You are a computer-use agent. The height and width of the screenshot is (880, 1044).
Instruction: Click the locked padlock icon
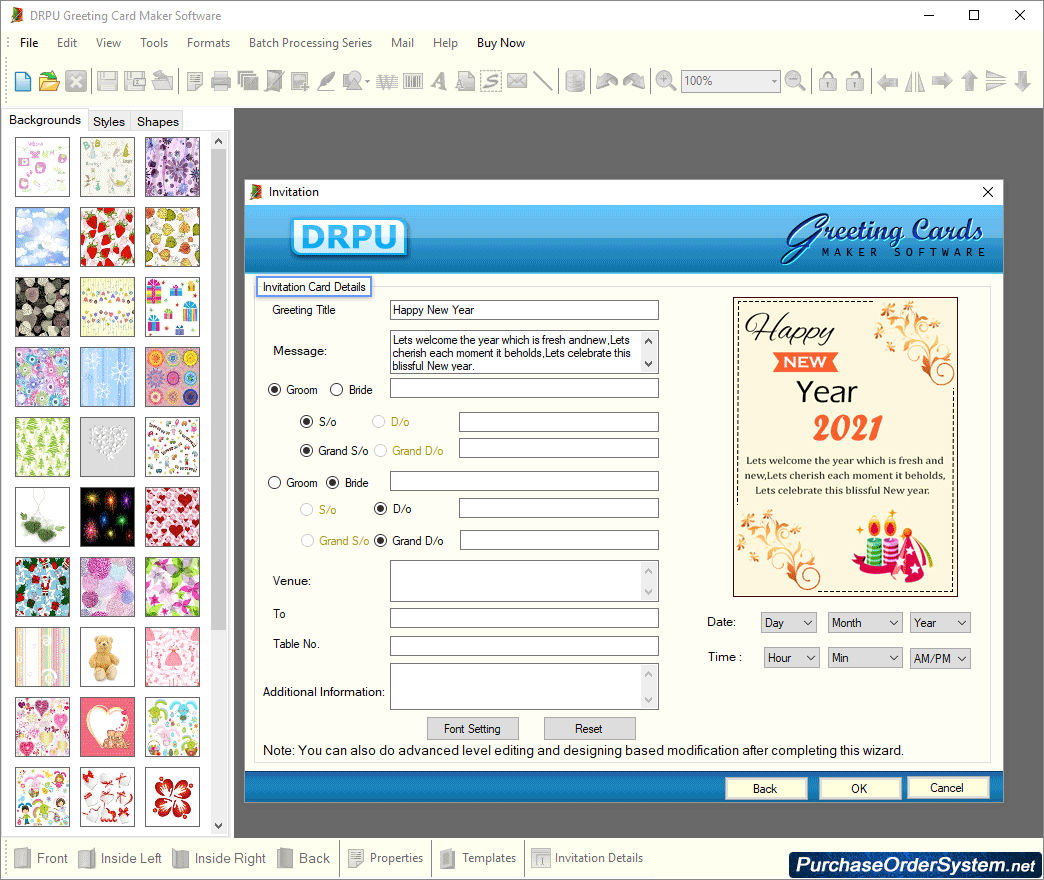pyautogui.click(x=828, y=81)
